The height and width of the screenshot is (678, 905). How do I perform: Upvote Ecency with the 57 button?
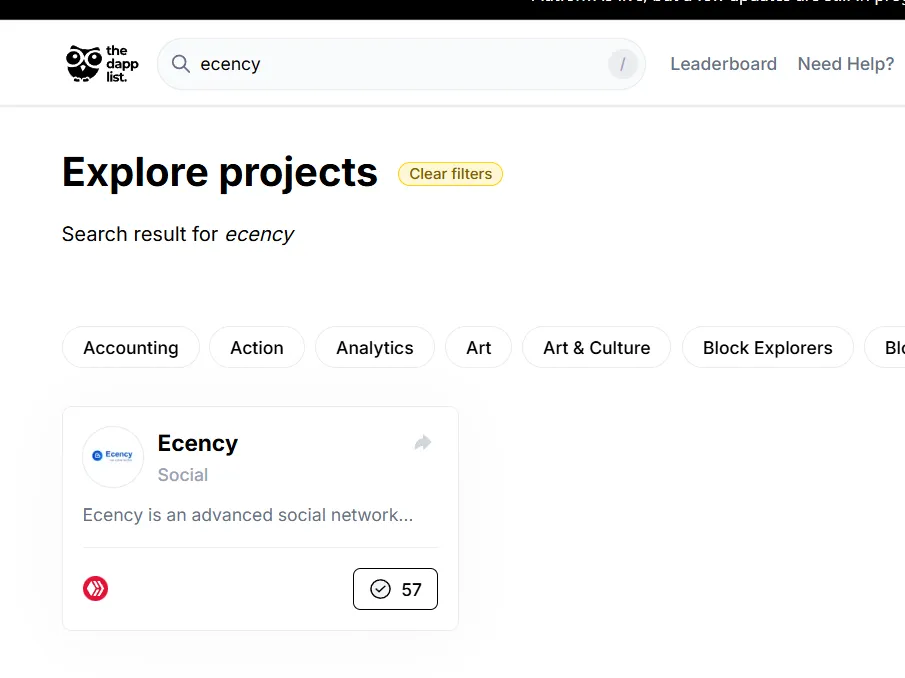395,589
